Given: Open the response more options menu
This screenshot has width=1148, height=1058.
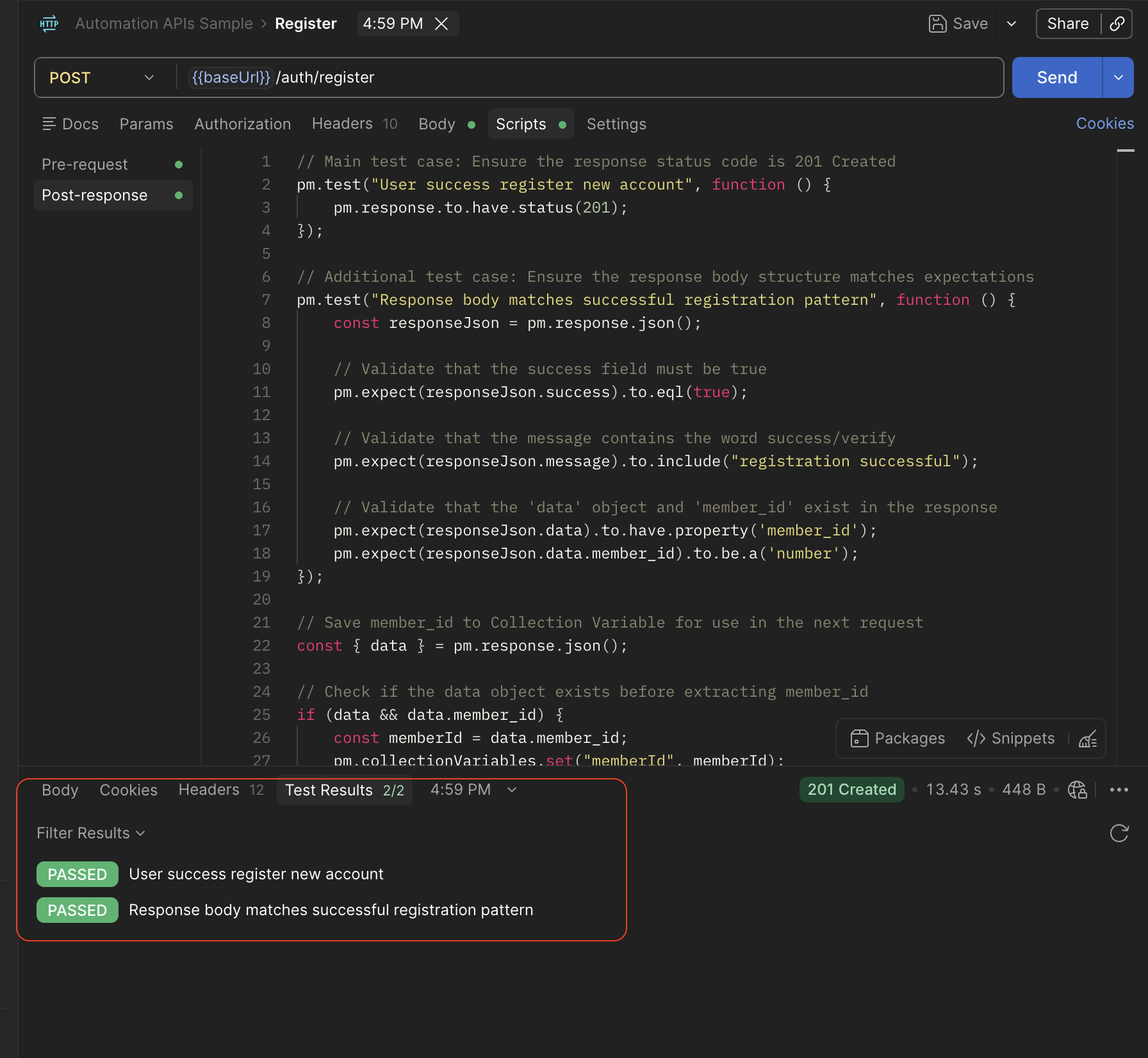Looking at the screenshot, I should pos(1119,790).
